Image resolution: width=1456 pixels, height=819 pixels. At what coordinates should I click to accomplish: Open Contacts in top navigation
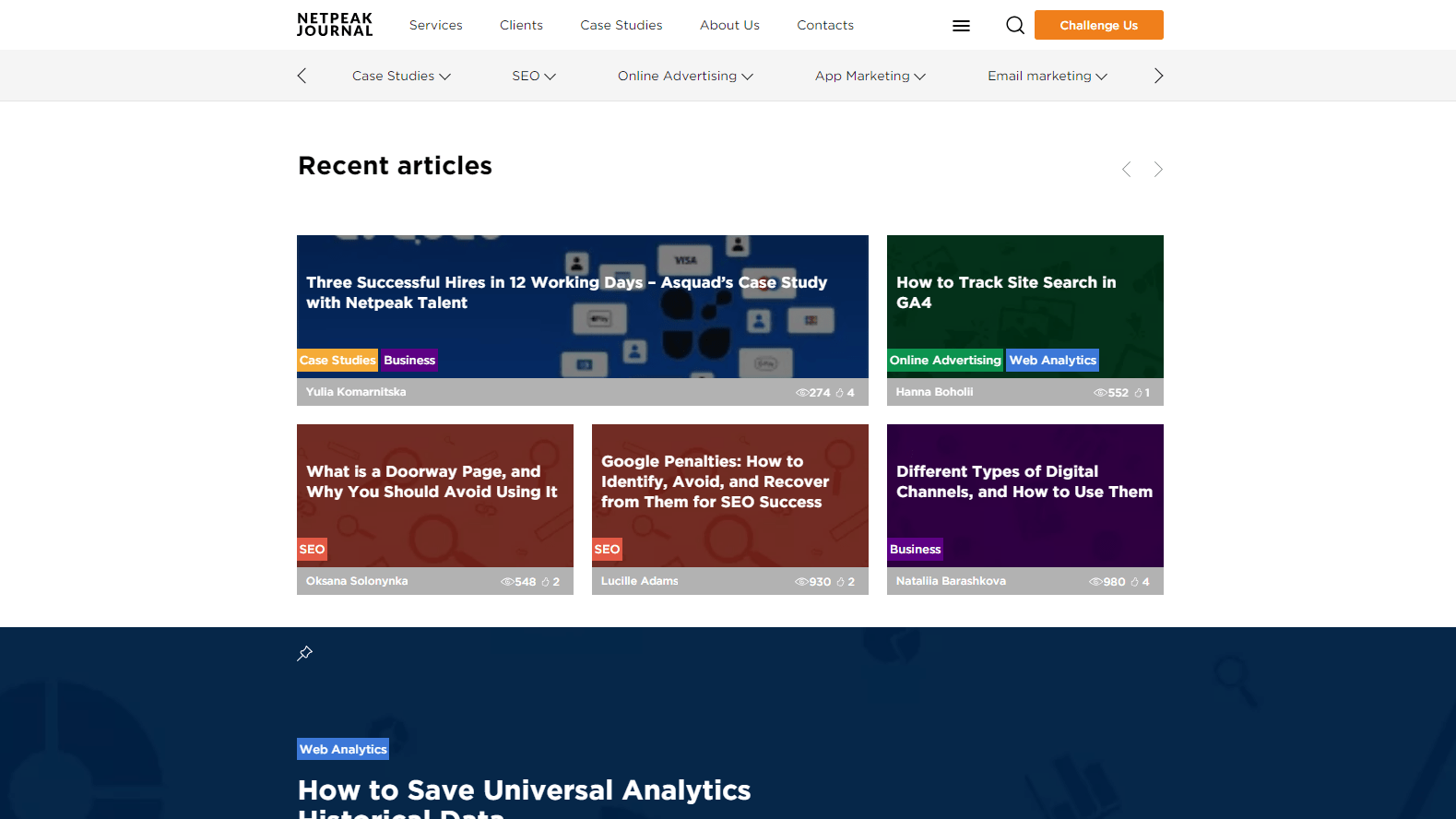point(825,25)
